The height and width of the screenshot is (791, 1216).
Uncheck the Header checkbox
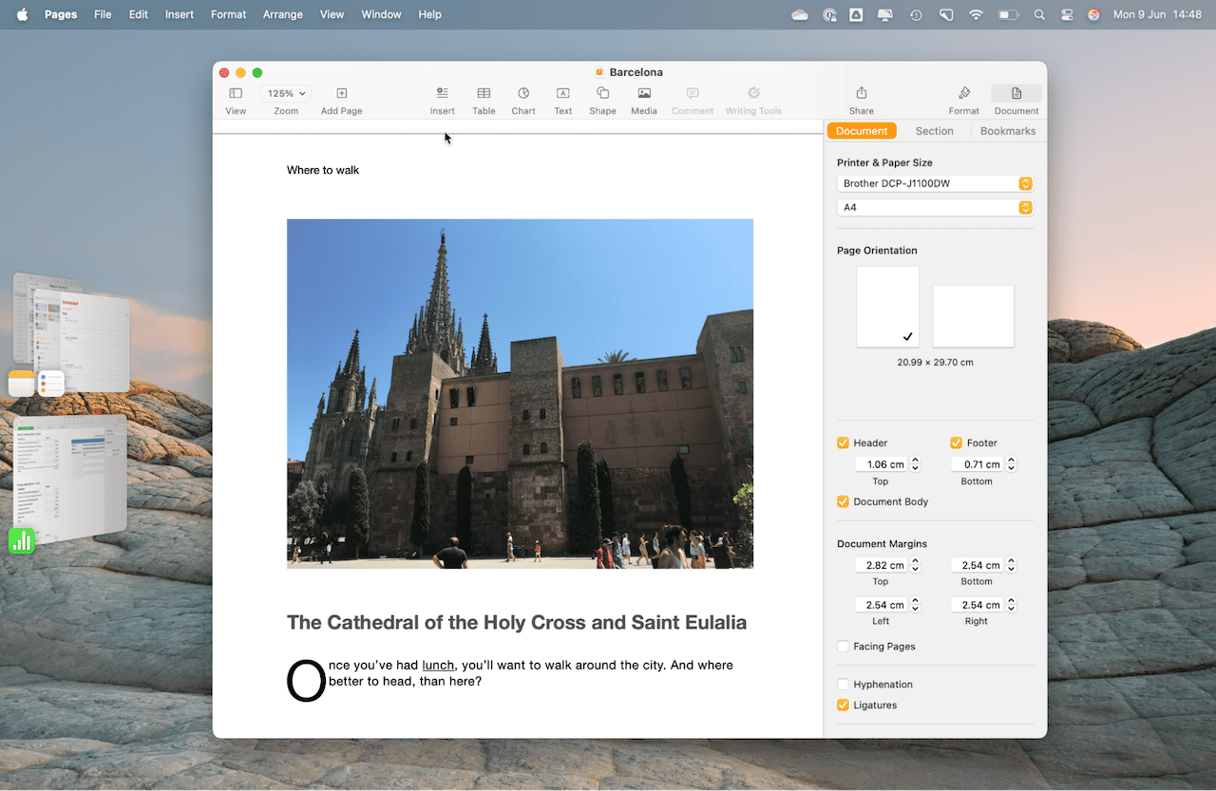[x=843, y=443]
